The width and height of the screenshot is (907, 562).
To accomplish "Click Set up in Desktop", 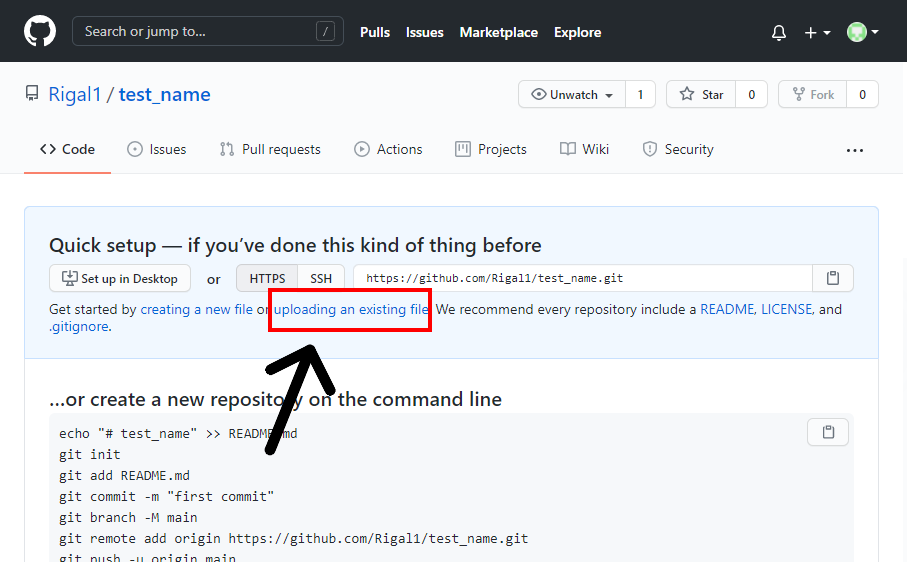I will [120, 278].
